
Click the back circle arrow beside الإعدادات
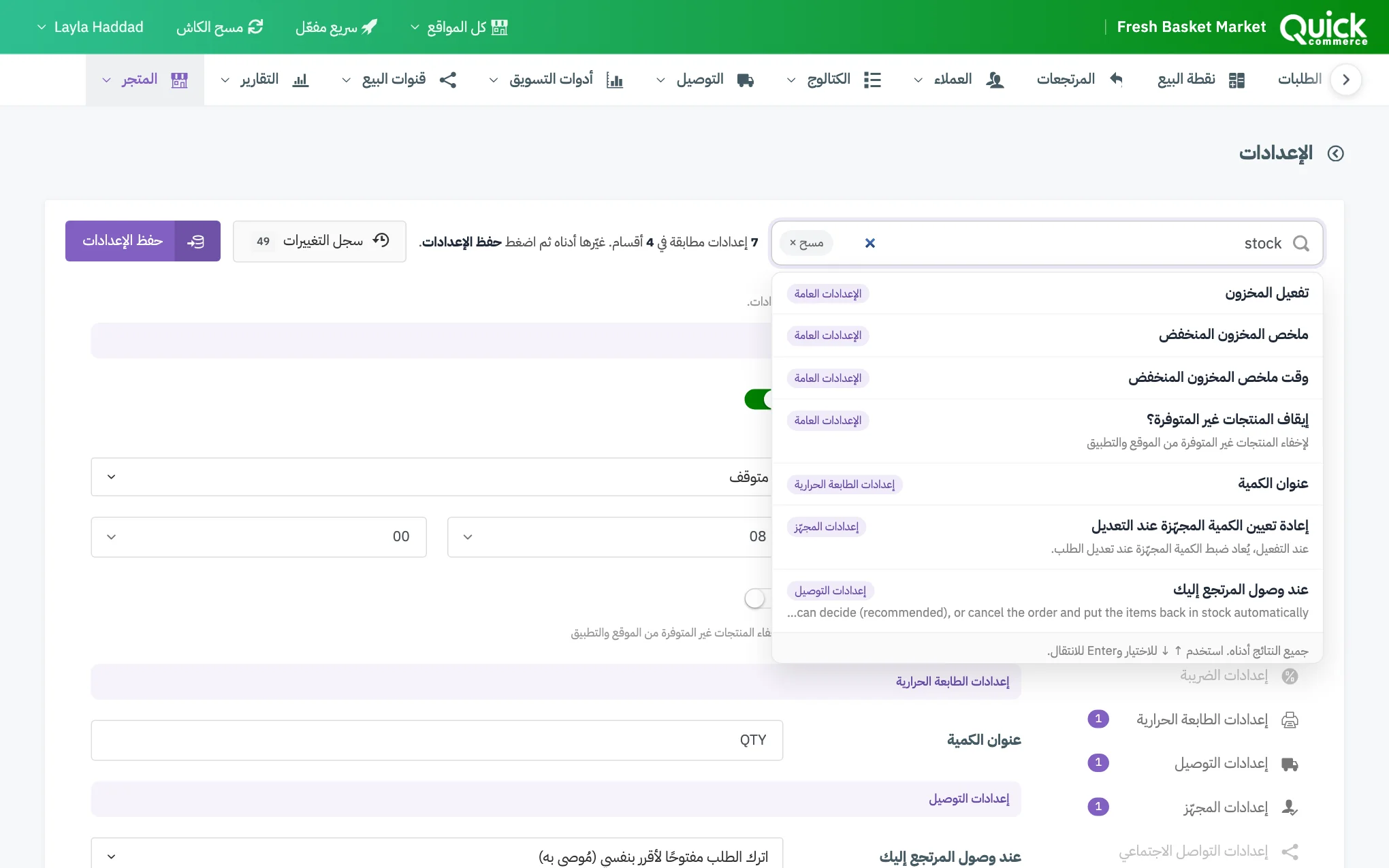click(1336, 154)
